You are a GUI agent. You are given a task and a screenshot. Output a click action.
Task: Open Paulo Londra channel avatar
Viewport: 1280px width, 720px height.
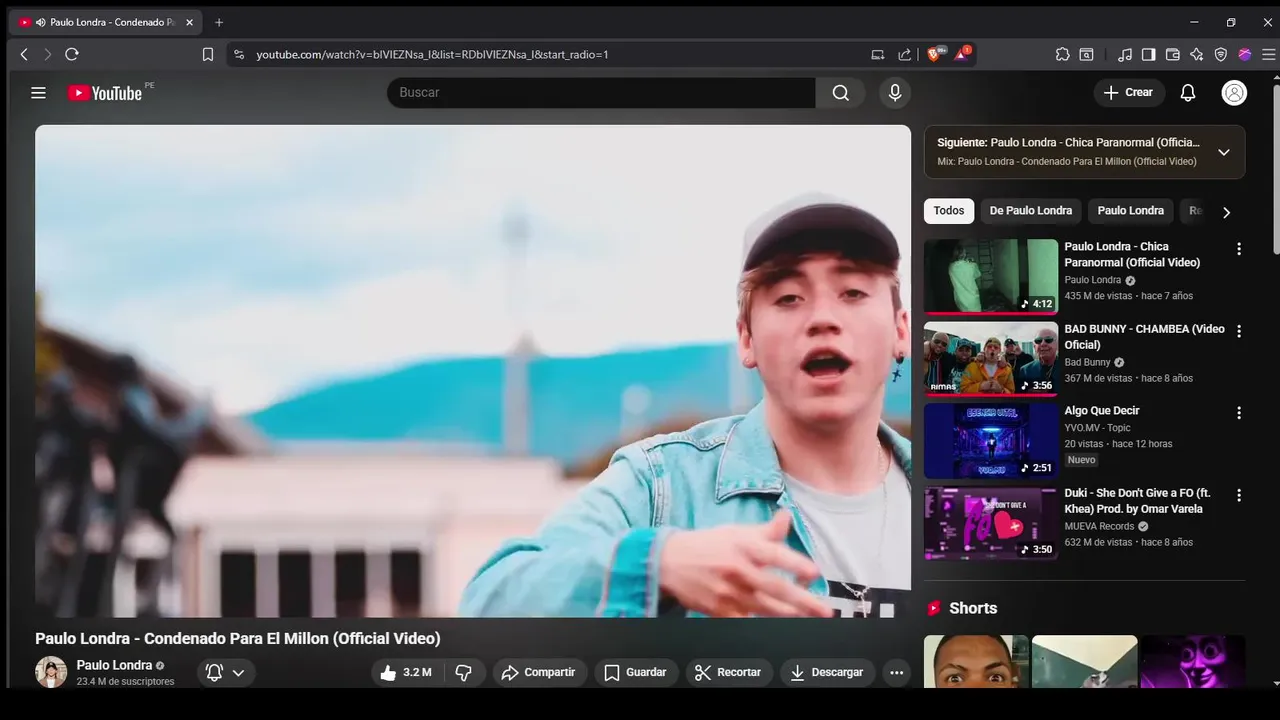[x=51, y=672]
